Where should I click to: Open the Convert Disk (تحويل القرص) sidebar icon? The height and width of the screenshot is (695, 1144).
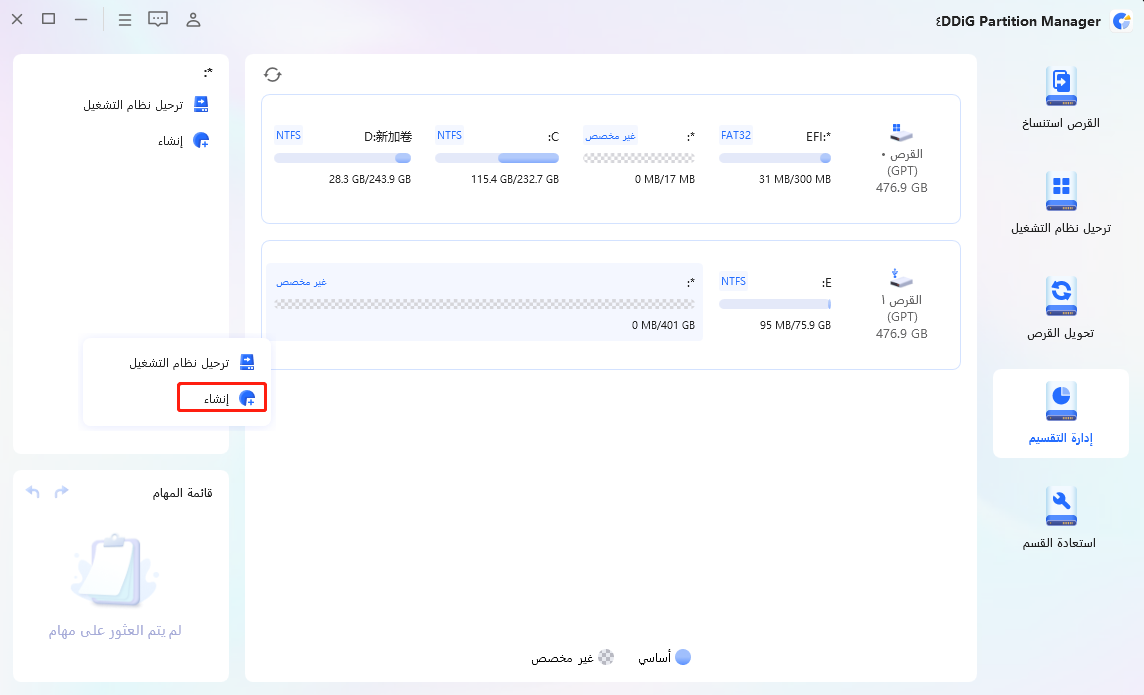point(1061,297)
